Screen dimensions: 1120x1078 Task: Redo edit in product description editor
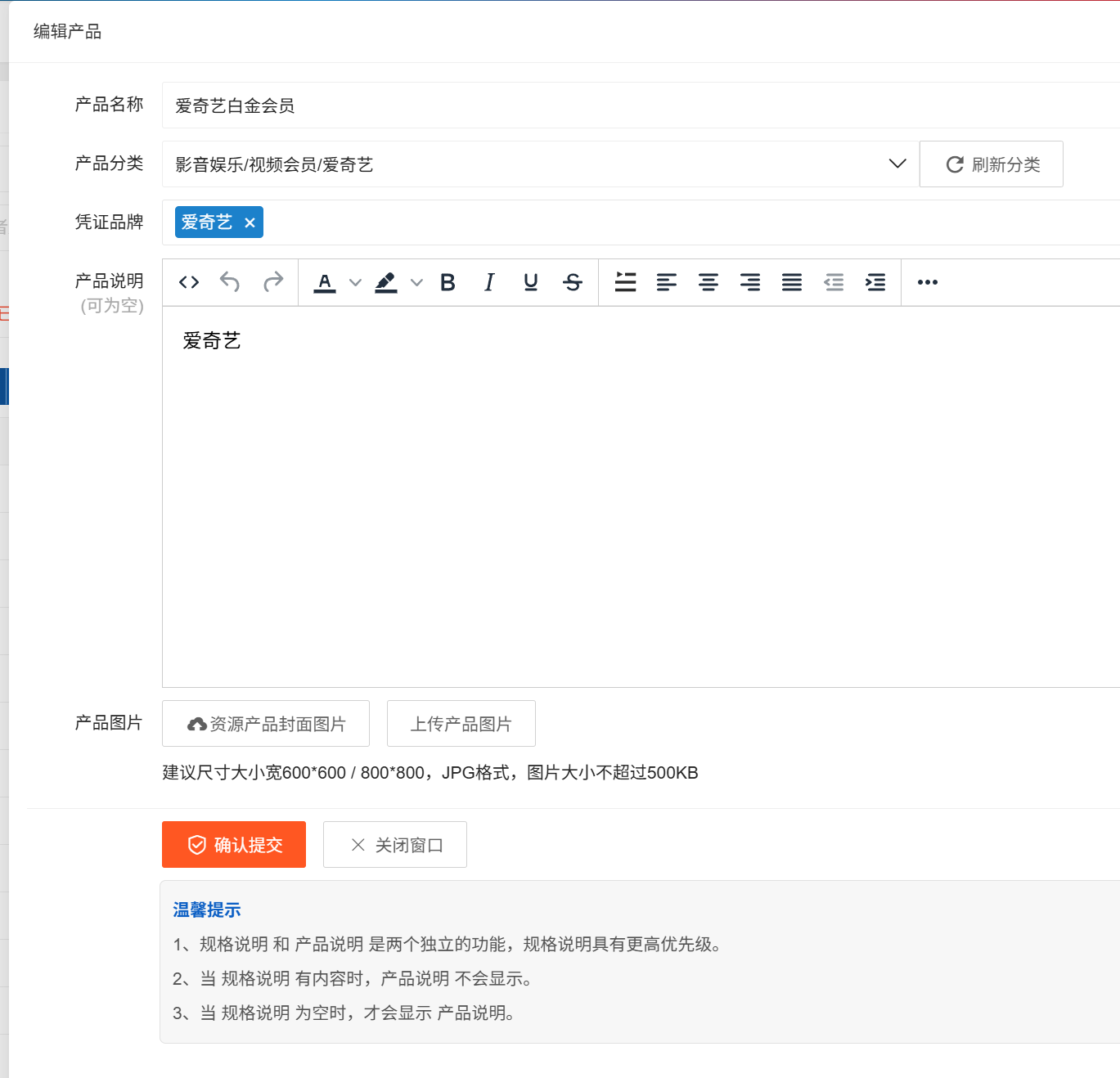tap(273, 283)
